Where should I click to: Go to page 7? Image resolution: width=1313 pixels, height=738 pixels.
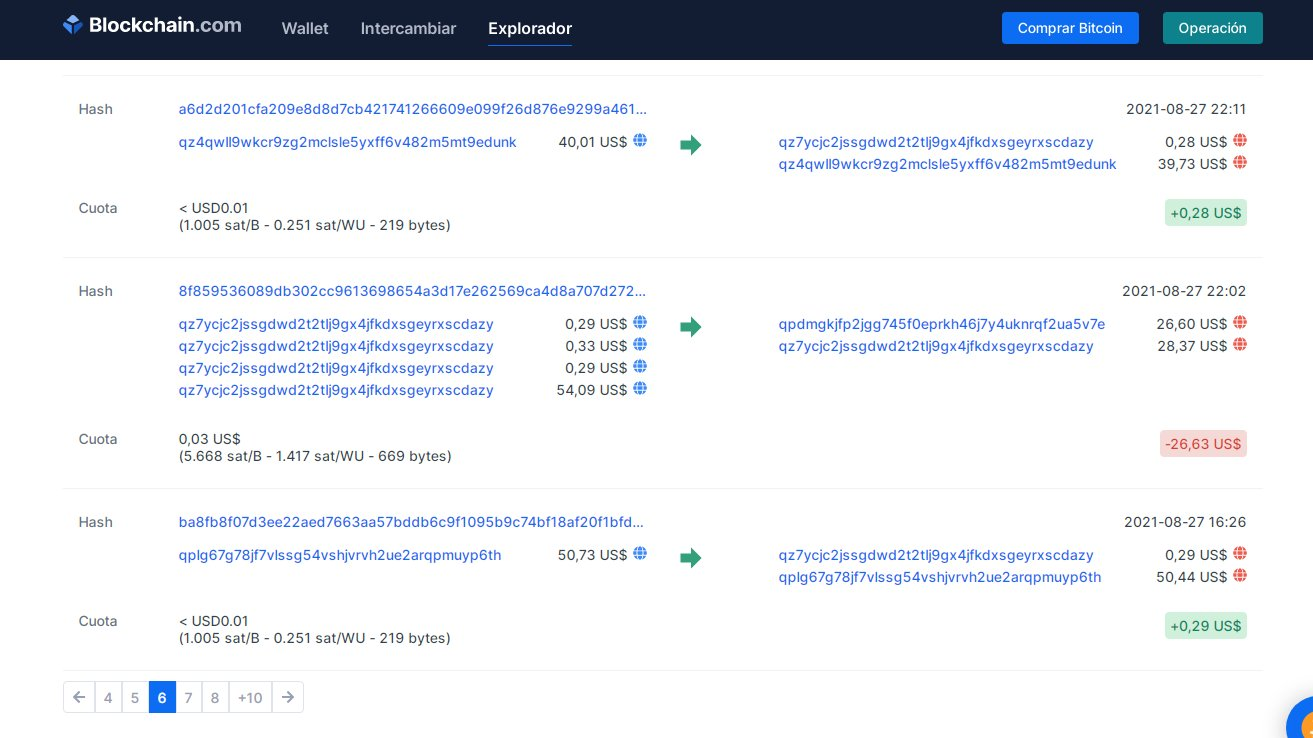(x=188, y=697)
